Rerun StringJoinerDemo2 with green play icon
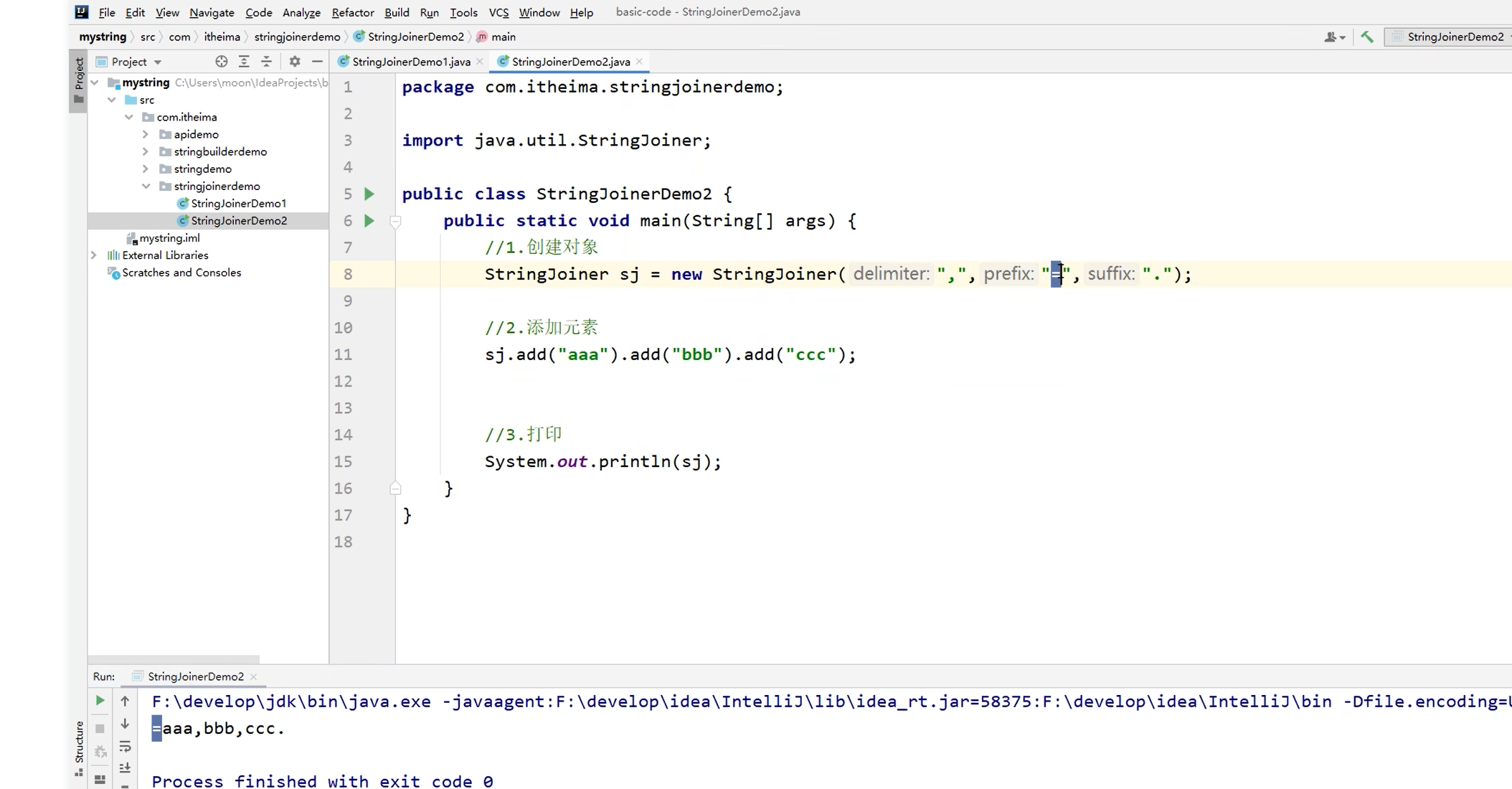Screen dimensions: 1512x789 point(100,701)
